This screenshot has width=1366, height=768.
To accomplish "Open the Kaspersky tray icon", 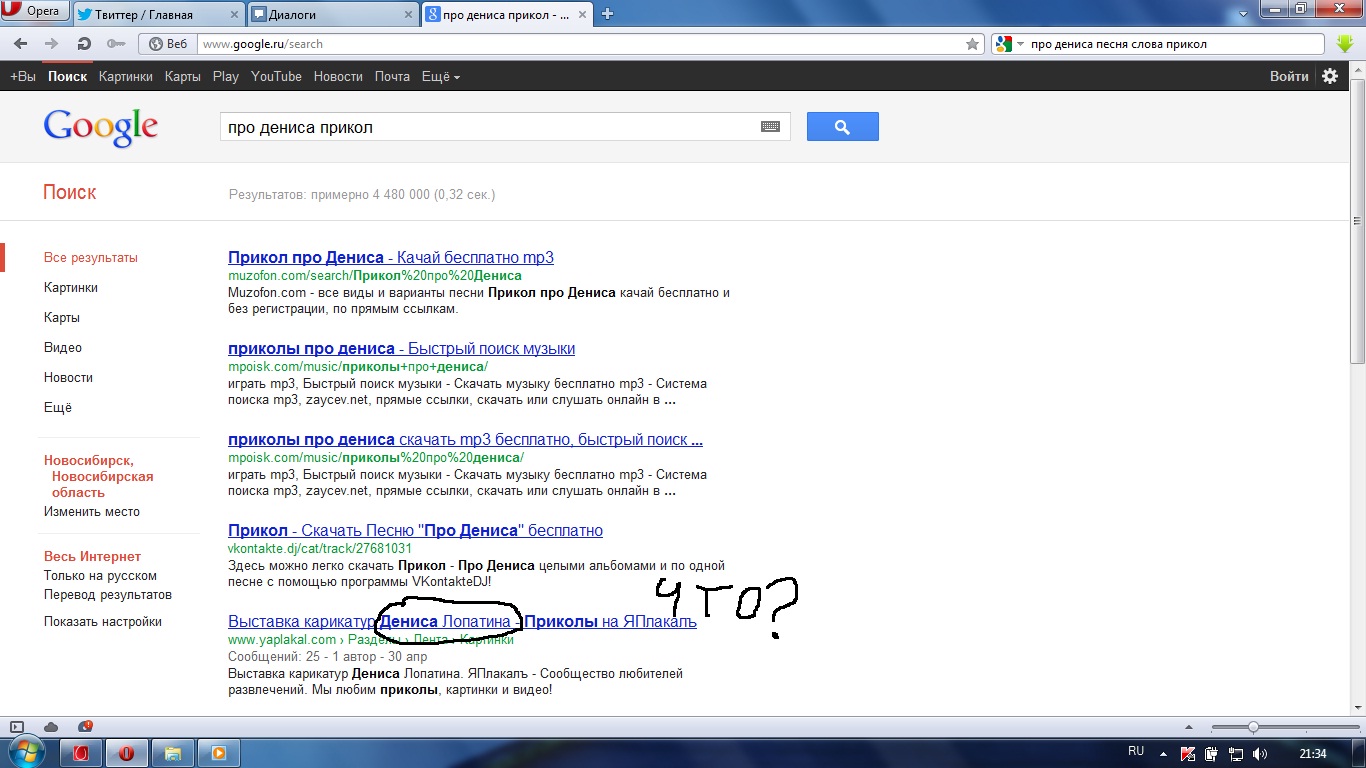I will [1187, 753].
